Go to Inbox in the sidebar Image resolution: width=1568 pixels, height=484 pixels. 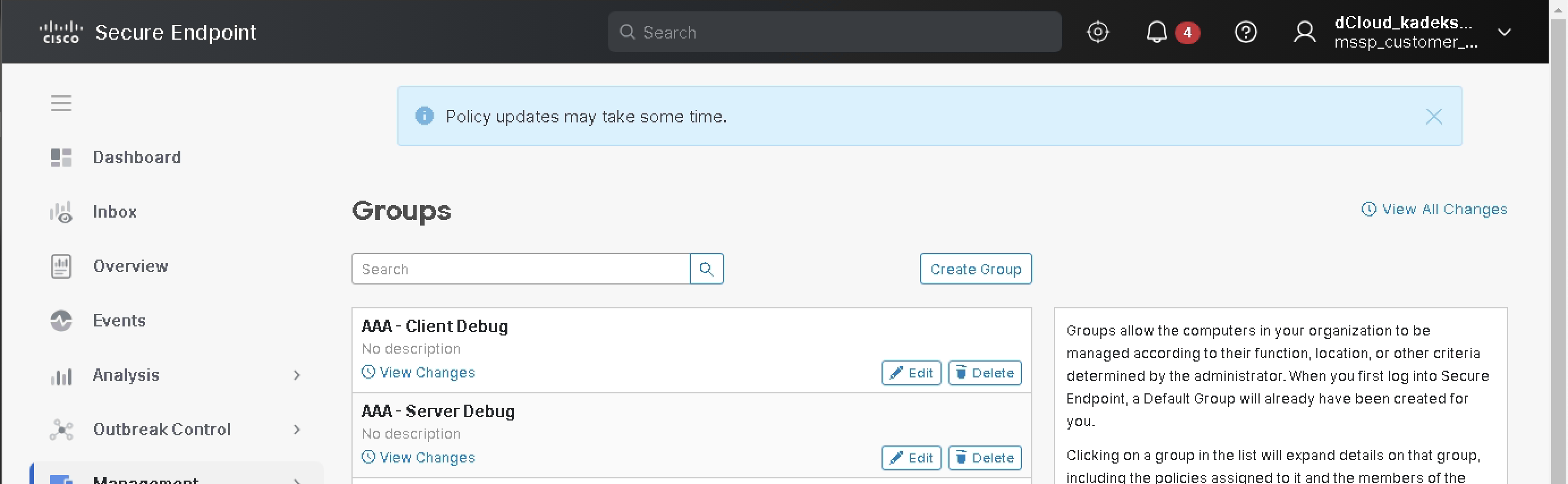tap(115, 212)
